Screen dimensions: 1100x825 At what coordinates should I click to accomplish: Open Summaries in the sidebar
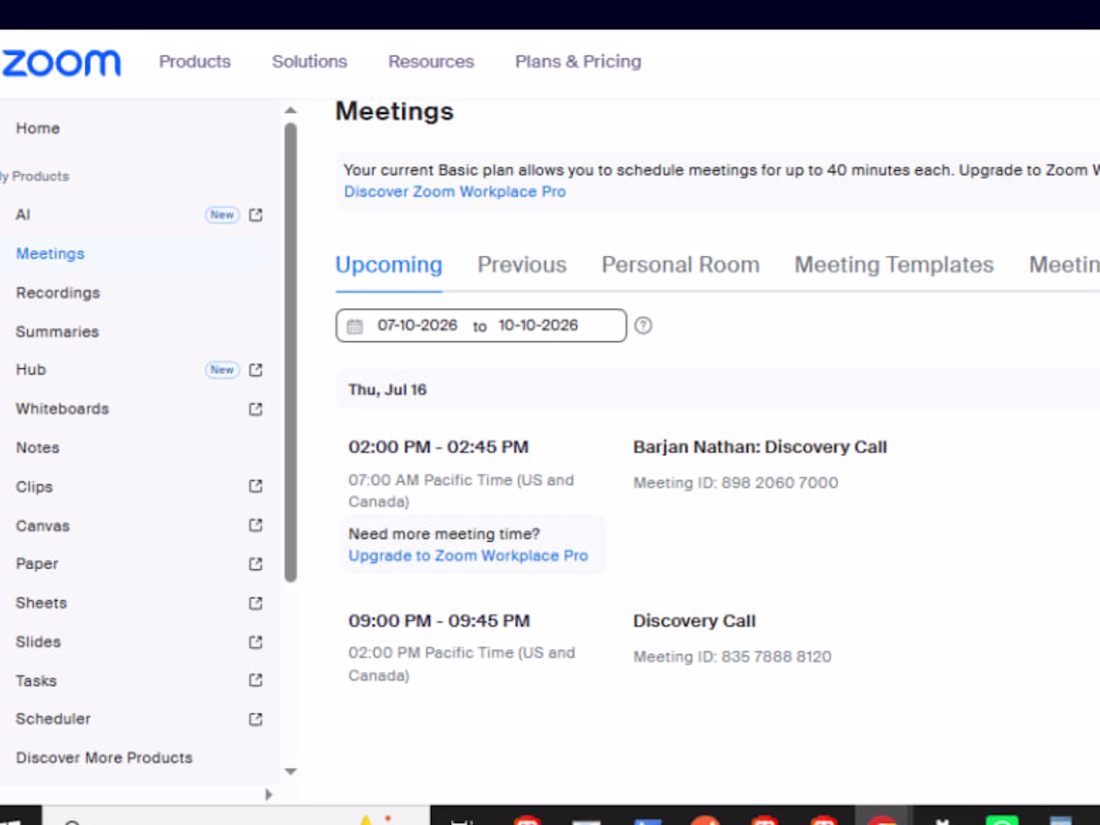[57, 332]
